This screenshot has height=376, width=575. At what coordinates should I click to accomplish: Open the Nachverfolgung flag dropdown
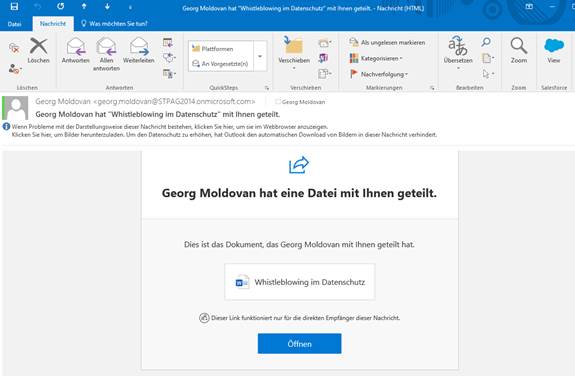coord(379,74)
